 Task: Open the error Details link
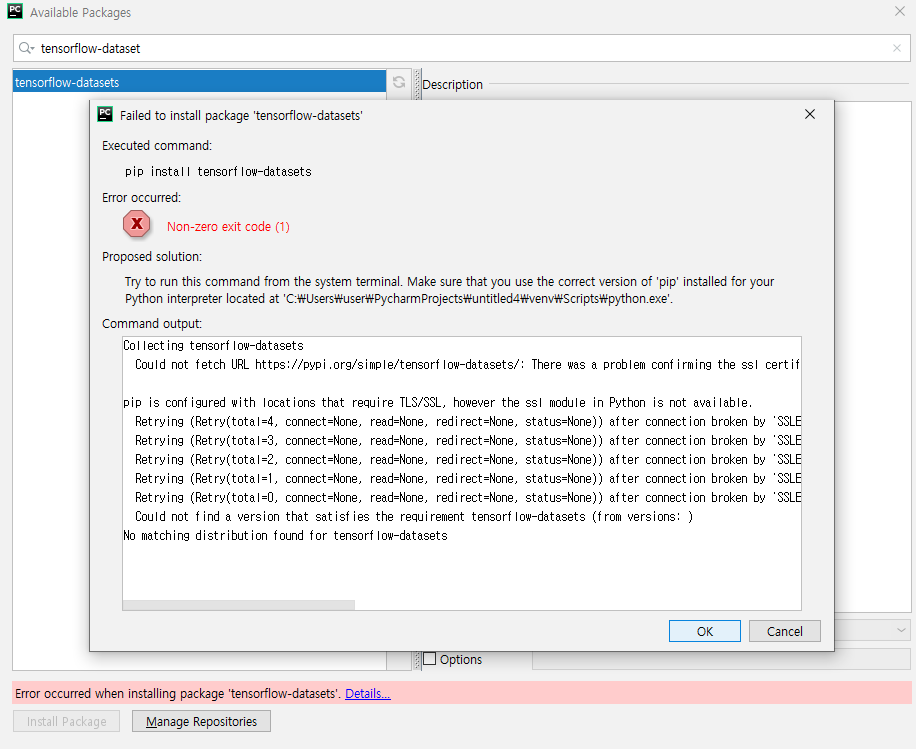tap(367, 693)
